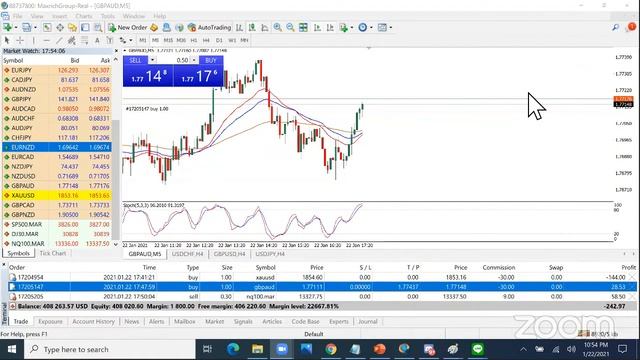Image resolution: width=640 pixels, height=360 pixels.
Task: Select the text label tool
Action: [109, 40]
